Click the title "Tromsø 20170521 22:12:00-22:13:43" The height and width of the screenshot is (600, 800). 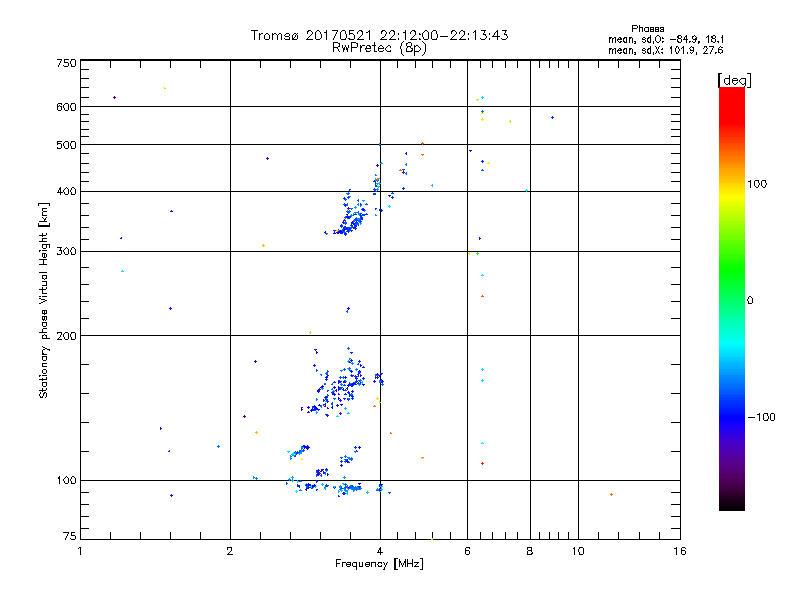click(379, 35)
